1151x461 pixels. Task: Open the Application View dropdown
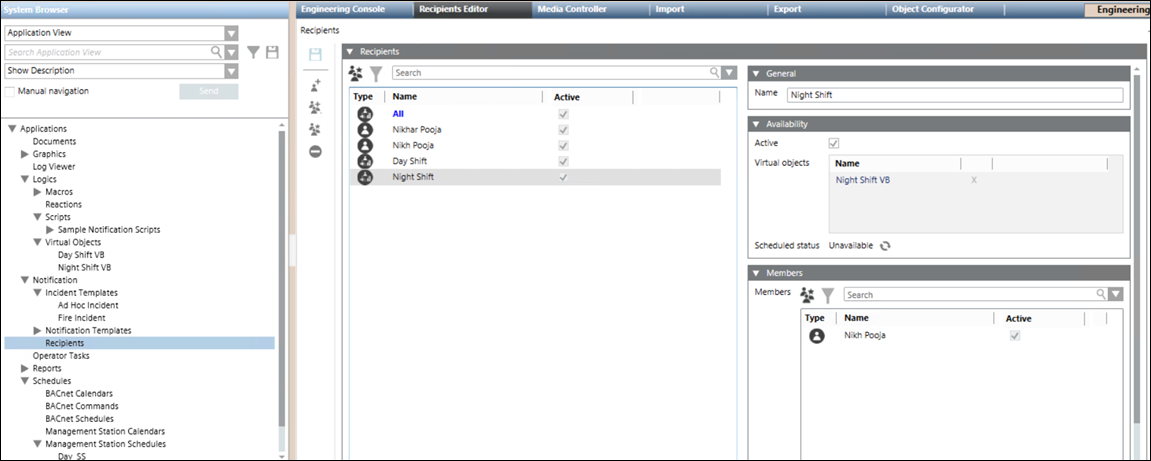(231, 33)
